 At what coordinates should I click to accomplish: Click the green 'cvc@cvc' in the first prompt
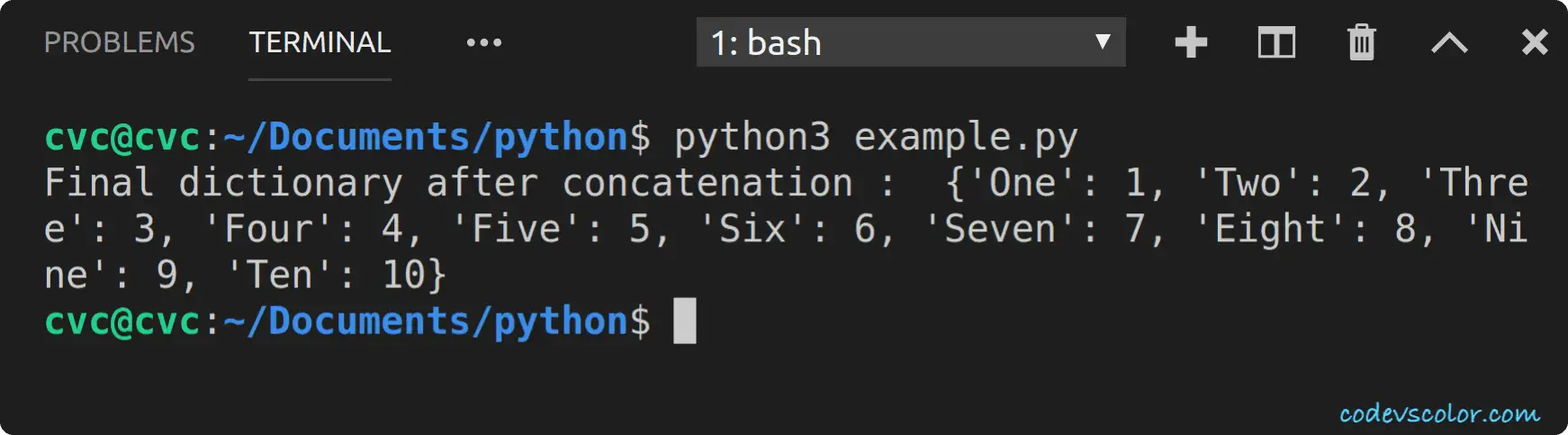point(122,138)
